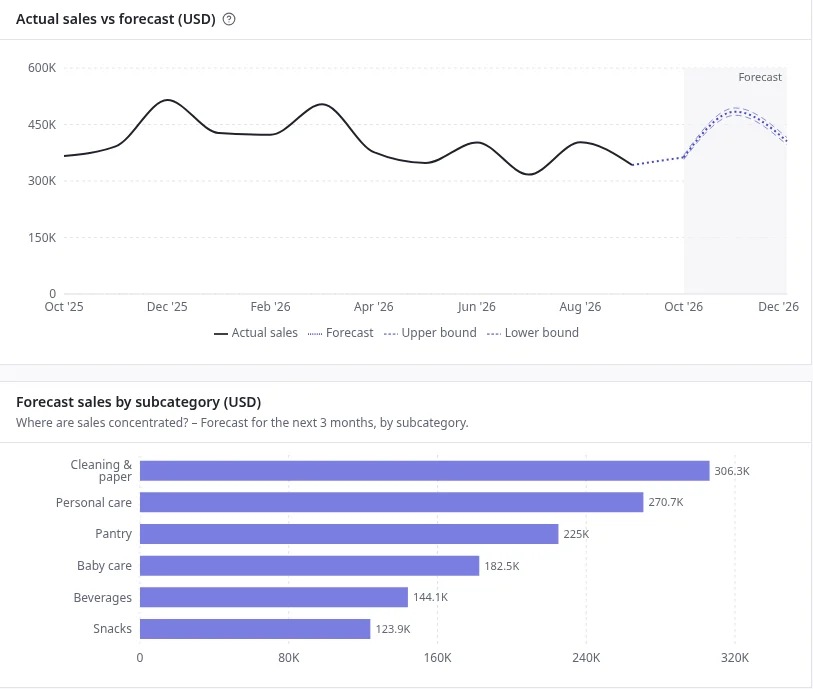Screen dimensions: 813x689
Task: Select the Snacks bar
Action: tap(255, 629)
